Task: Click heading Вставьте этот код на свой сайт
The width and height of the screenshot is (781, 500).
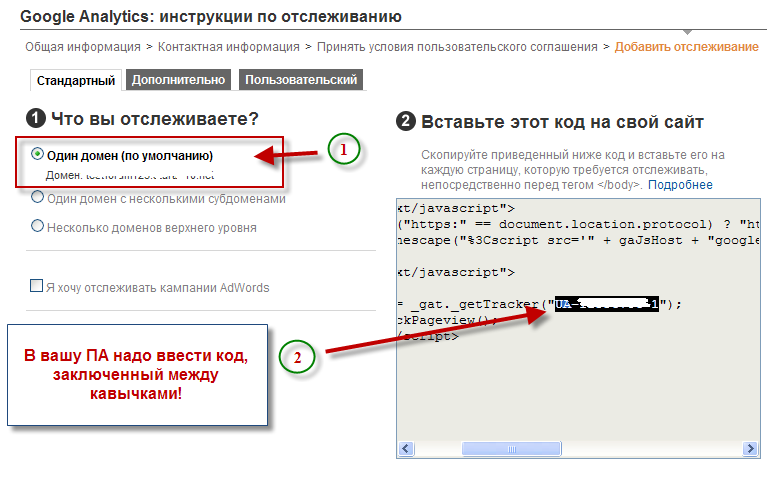Action: click(x=562, y=122)
